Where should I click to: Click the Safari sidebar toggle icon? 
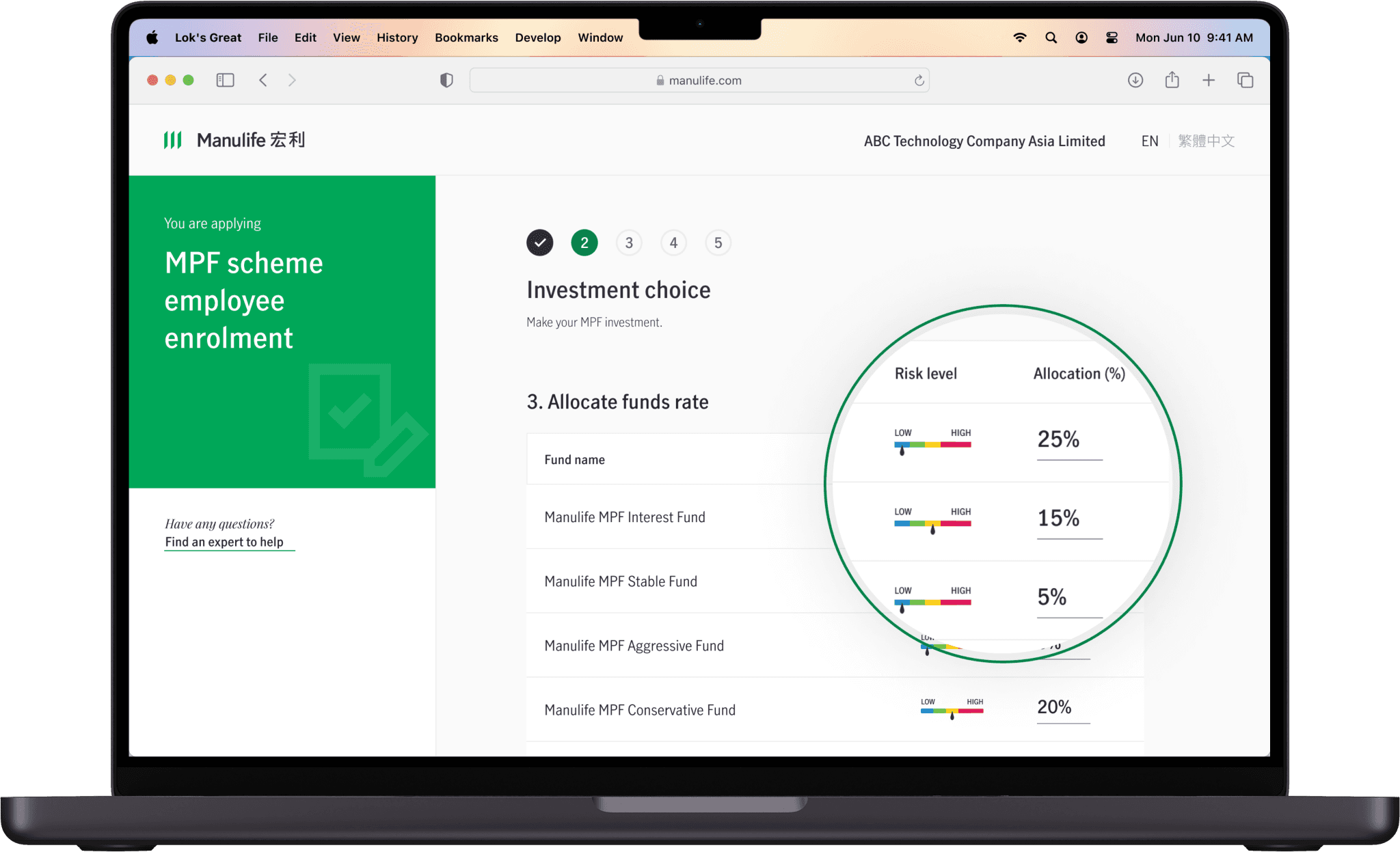point(225,81)
